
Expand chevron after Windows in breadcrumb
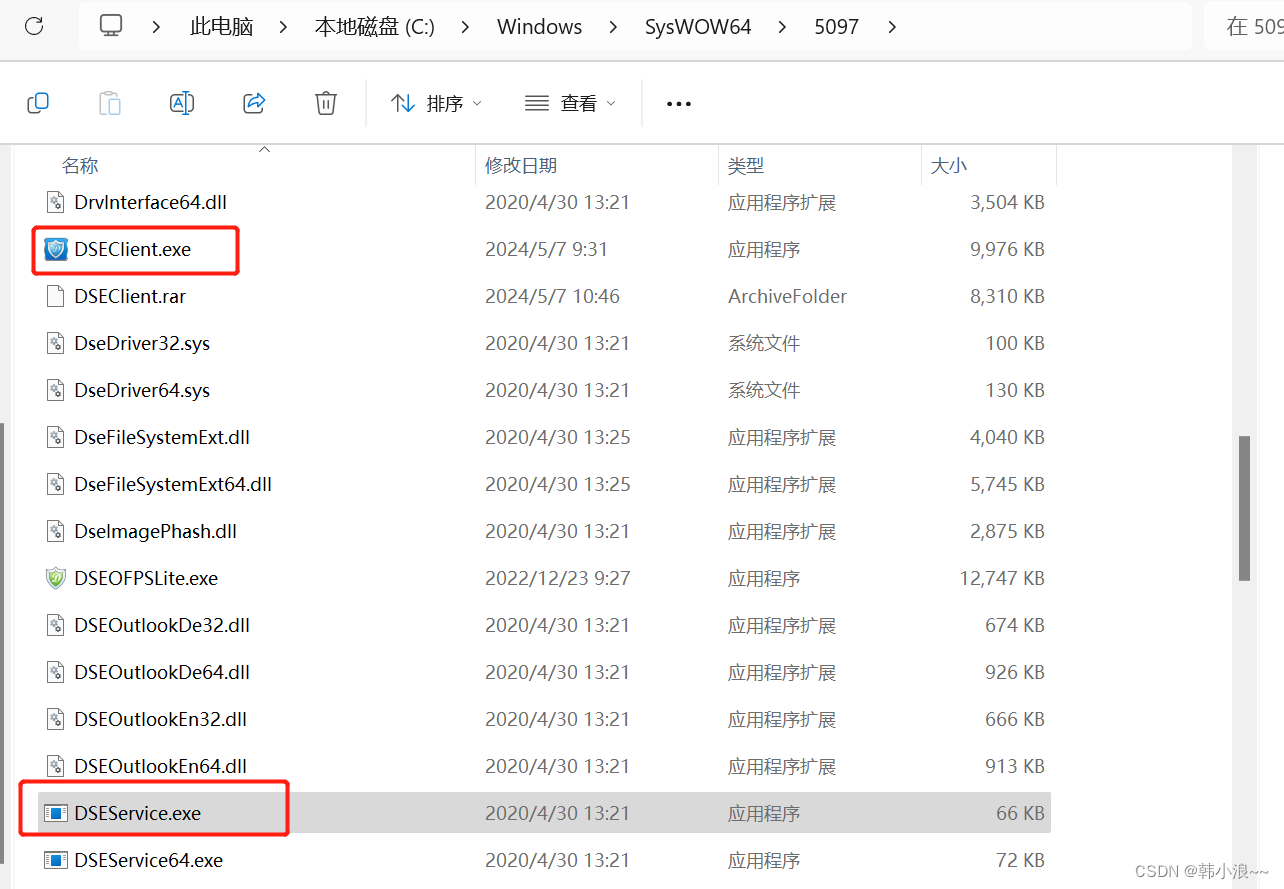click(614, 27)
